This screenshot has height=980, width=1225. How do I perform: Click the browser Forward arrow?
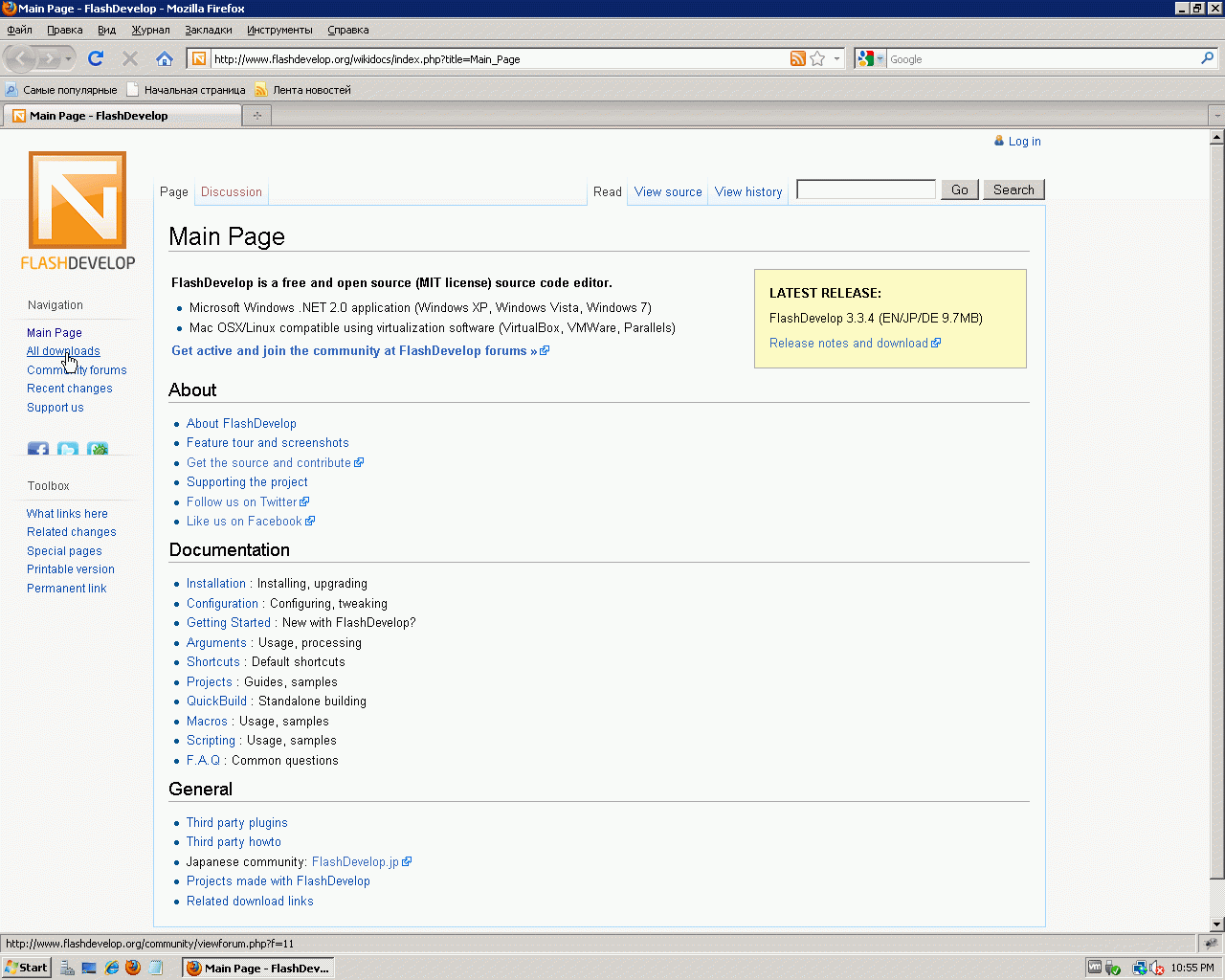49,59
